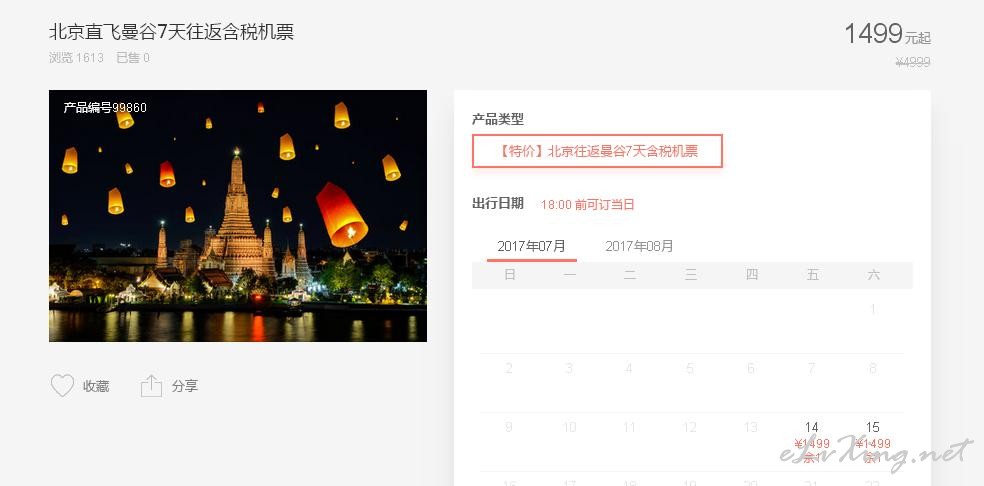This screenshot has height=486, width=984.
Task: Click the 18:00 前可订当日 notice
Action: click(x=587, y=205)
